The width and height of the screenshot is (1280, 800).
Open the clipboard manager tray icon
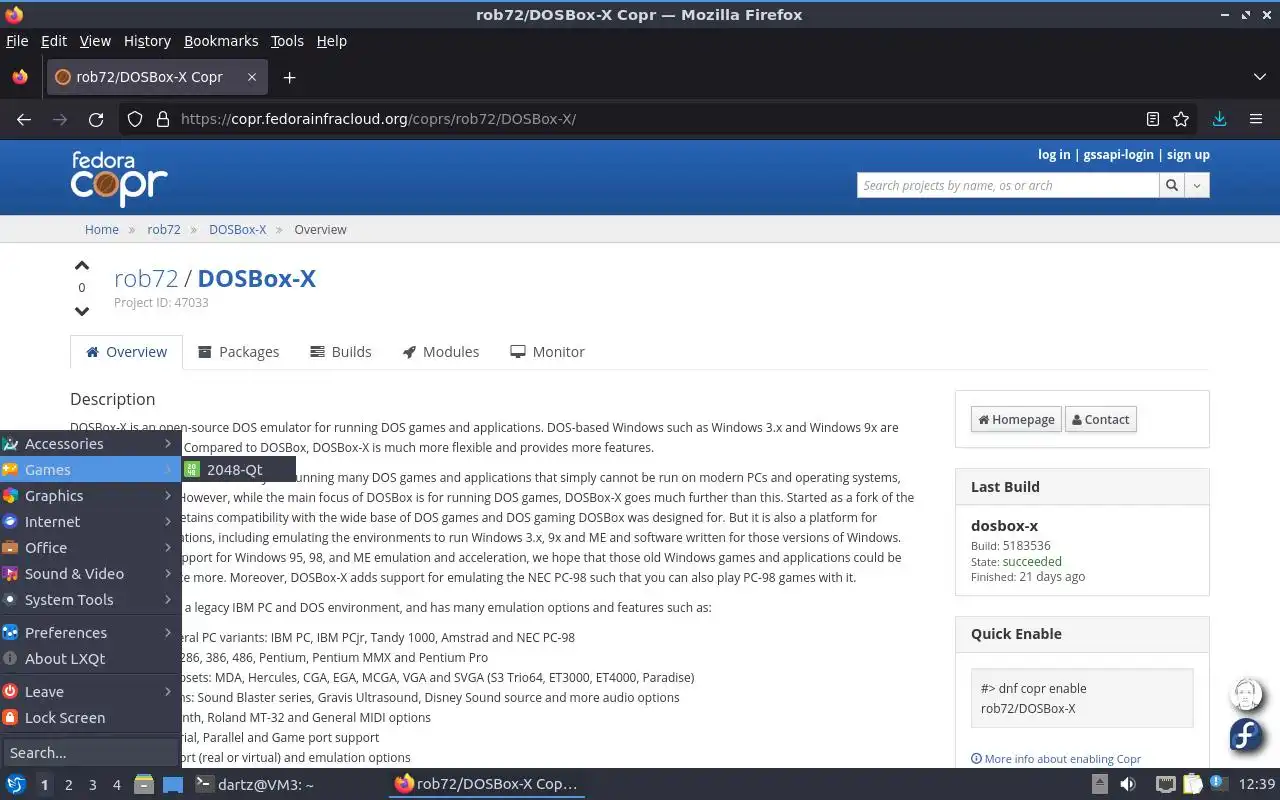(1192, 785)
